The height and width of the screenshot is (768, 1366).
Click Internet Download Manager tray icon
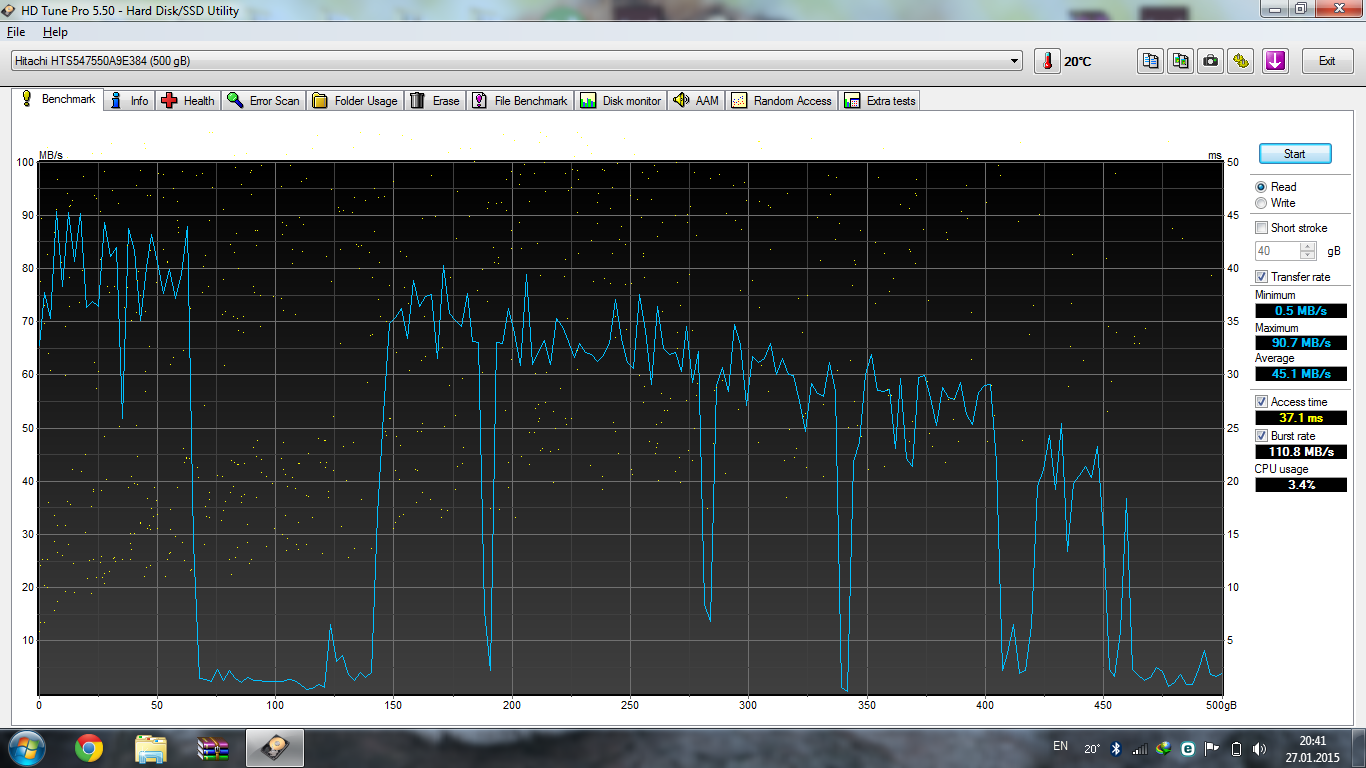(1164, 748)
